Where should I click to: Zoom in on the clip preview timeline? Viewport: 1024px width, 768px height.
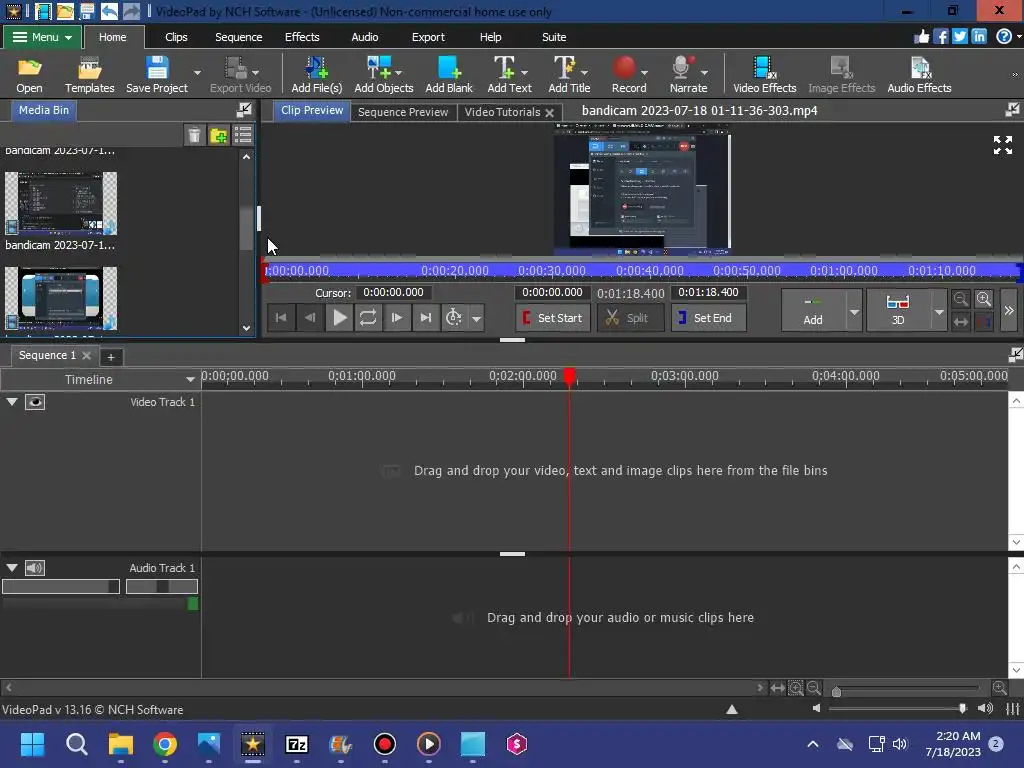[984, 299]
